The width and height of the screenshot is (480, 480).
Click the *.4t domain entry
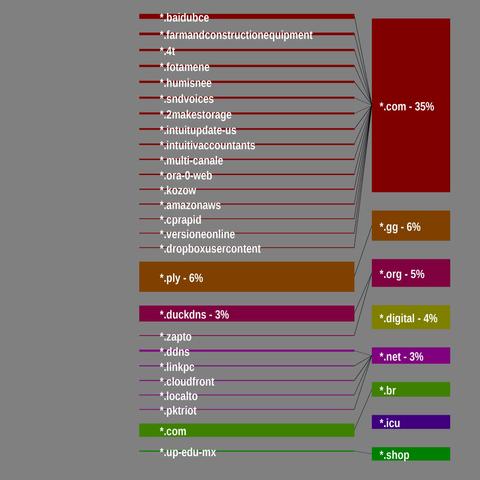[x=167, y=51]
